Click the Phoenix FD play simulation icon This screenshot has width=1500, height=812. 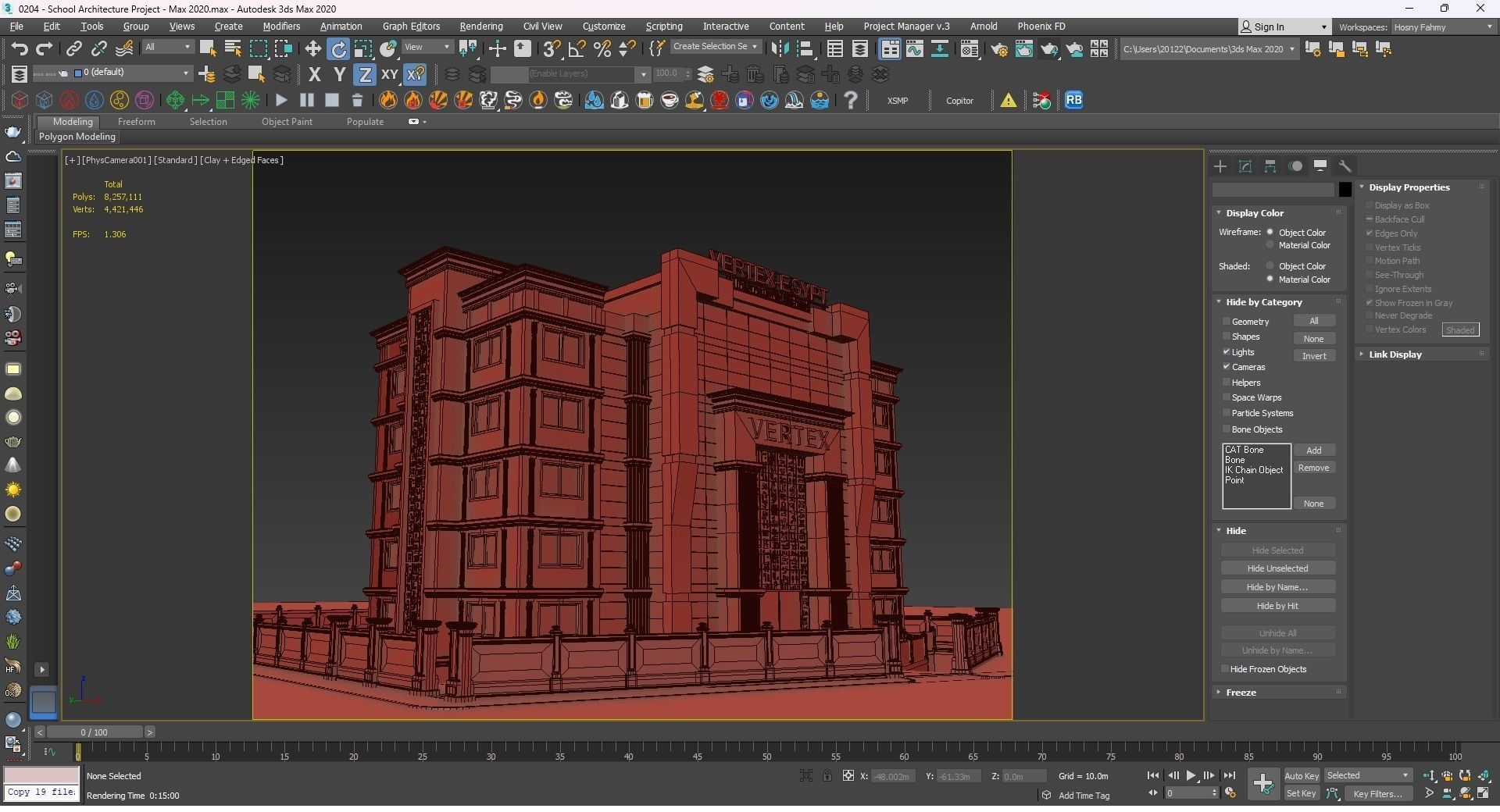281,100
